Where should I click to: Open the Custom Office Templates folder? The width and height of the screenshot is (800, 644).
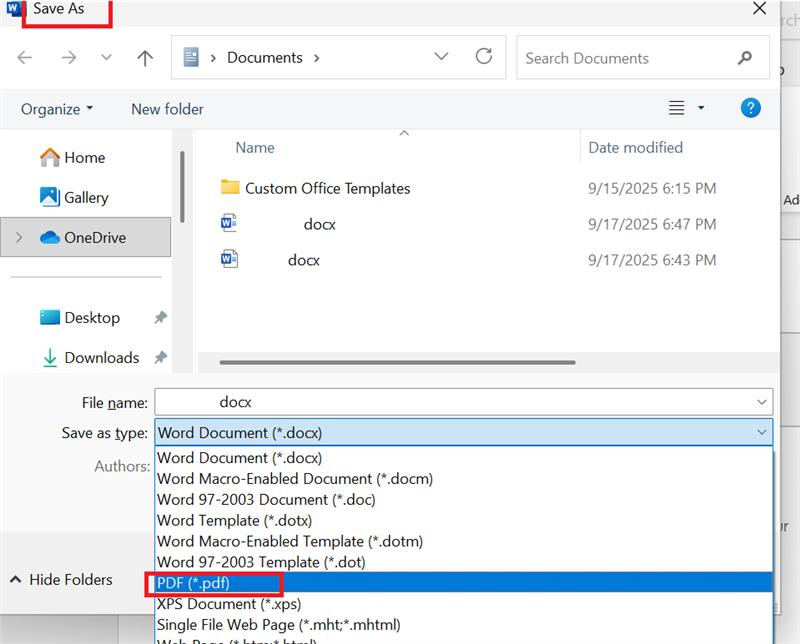pyautogui.click(x=328, y=188)
